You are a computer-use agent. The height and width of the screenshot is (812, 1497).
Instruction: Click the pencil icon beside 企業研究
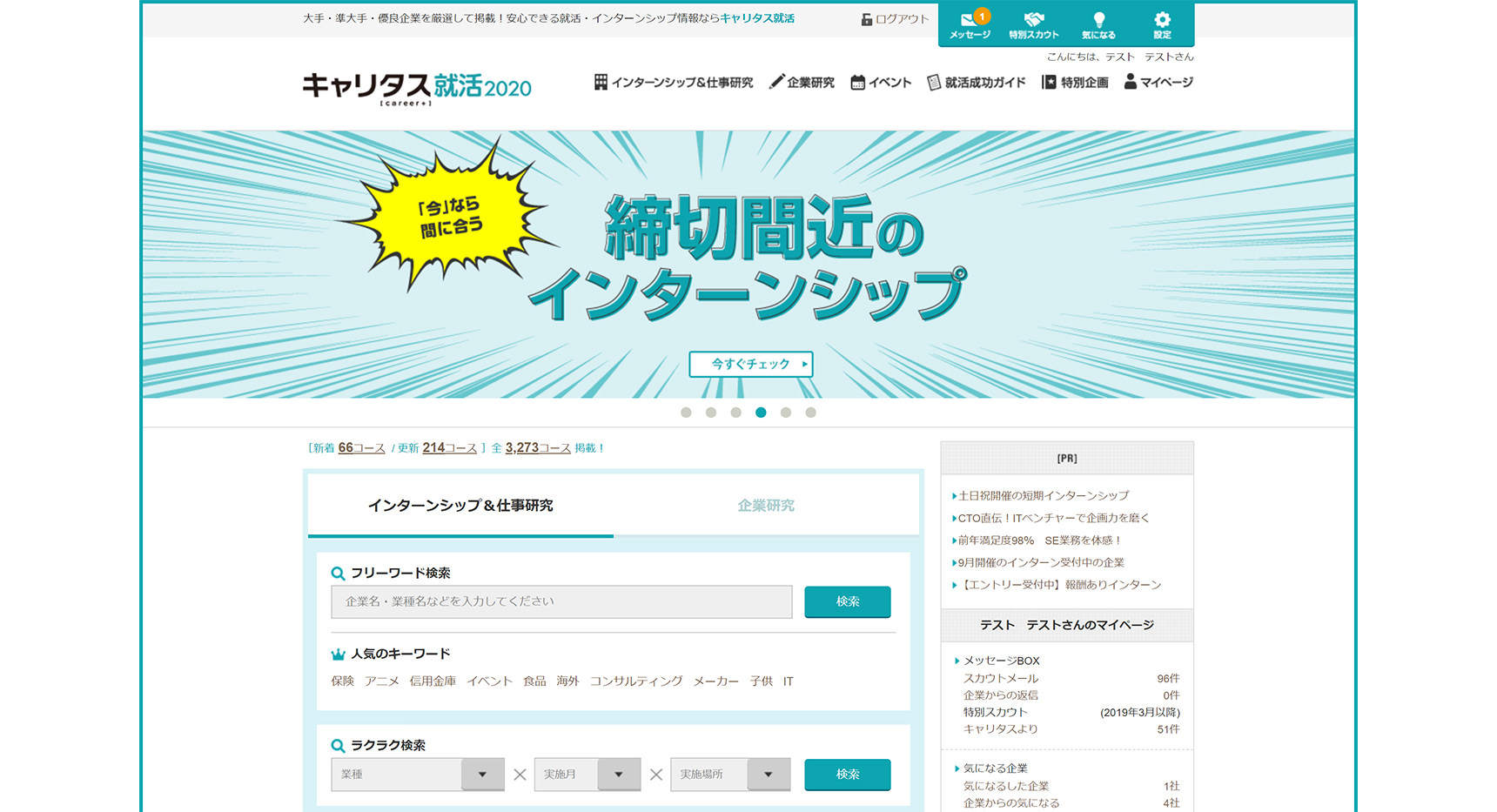pos(776,82)
